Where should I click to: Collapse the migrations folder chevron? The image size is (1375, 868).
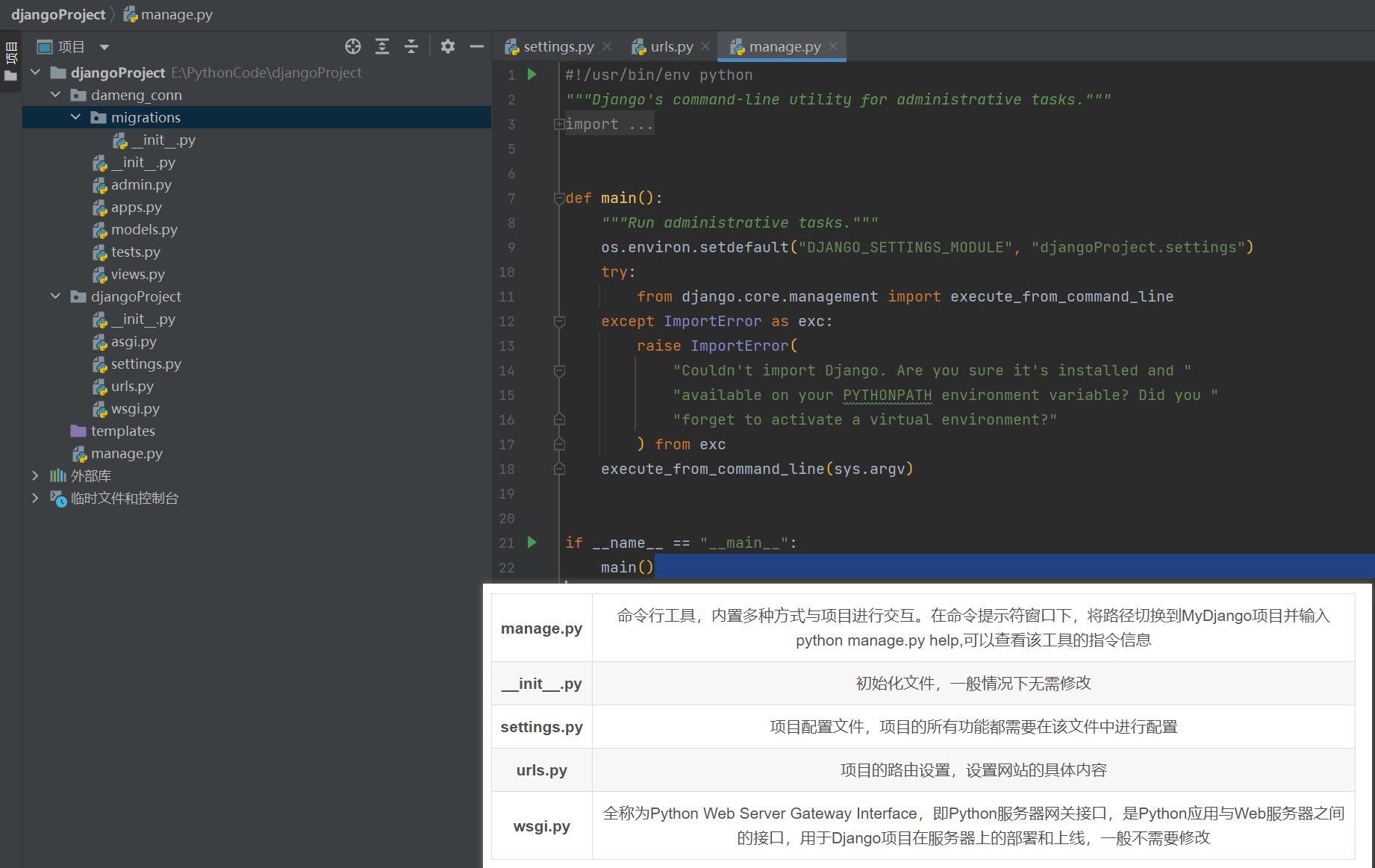[x=75, y=117]
